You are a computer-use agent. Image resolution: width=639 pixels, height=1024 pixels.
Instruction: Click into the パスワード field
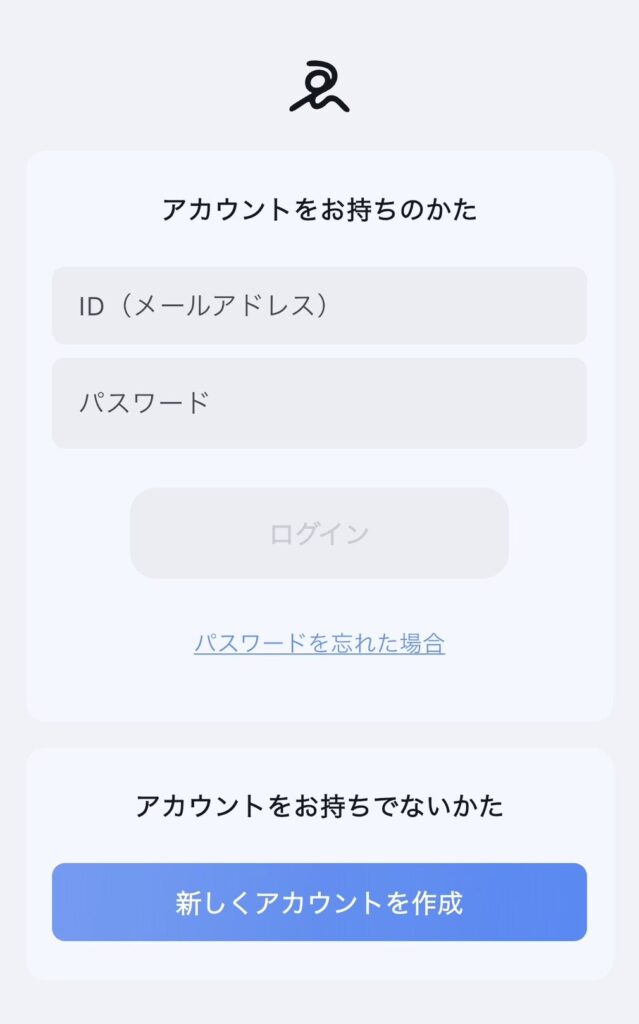[319, 403]
